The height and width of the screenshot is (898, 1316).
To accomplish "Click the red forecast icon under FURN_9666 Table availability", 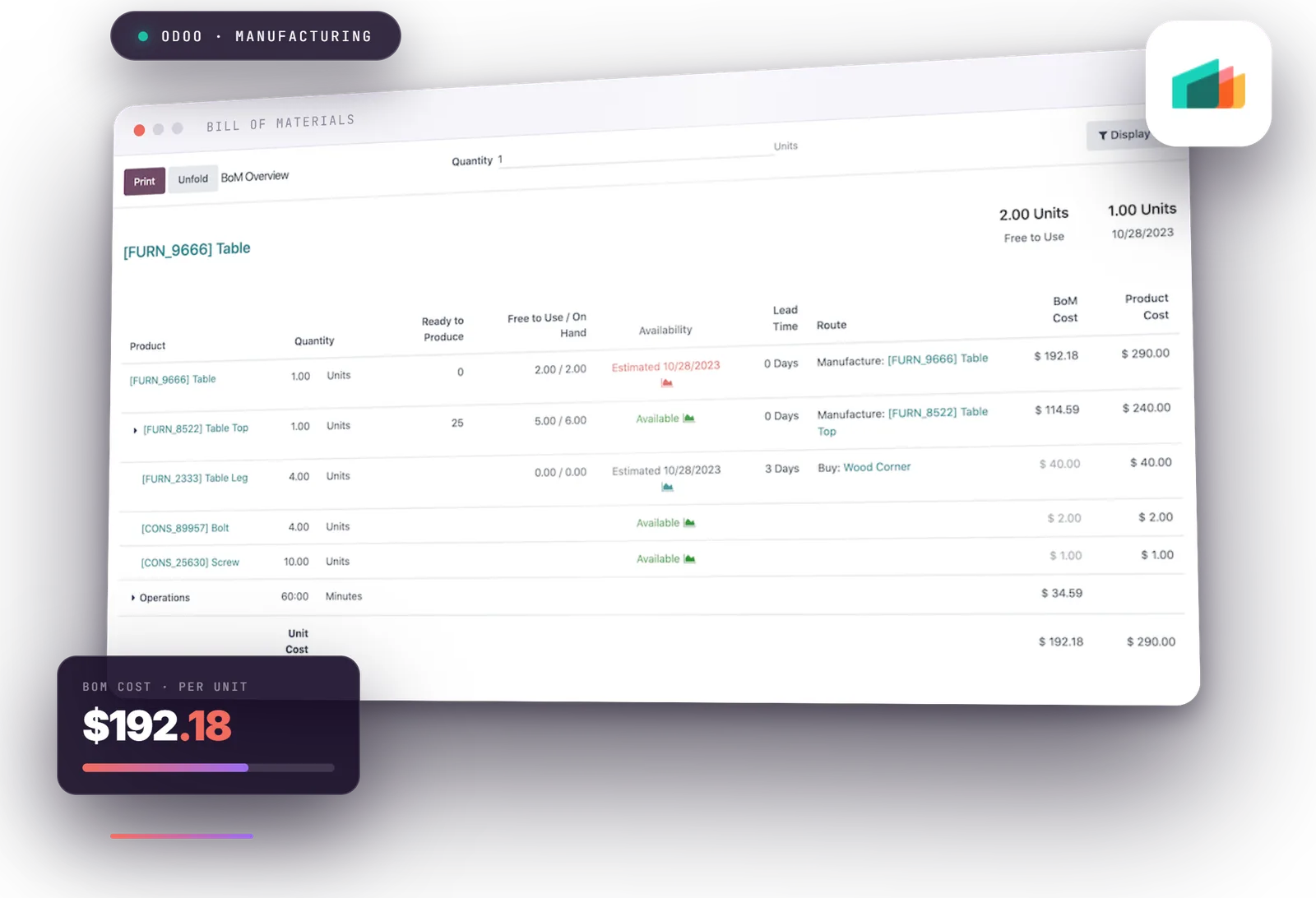I will tap(666, 383).
